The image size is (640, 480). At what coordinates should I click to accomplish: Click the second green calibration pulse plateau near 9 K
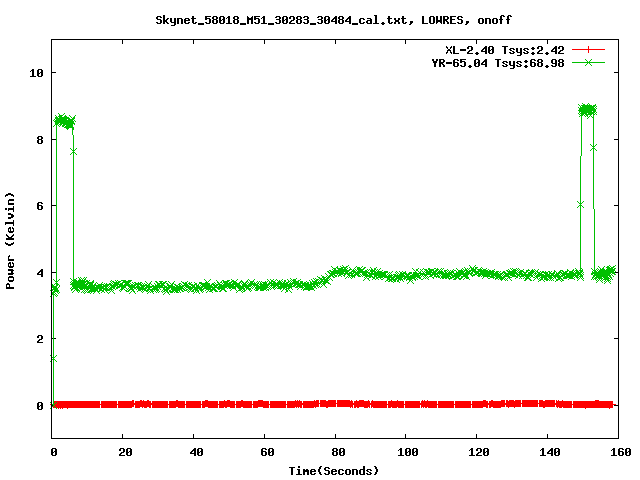[x=588, y=110]
